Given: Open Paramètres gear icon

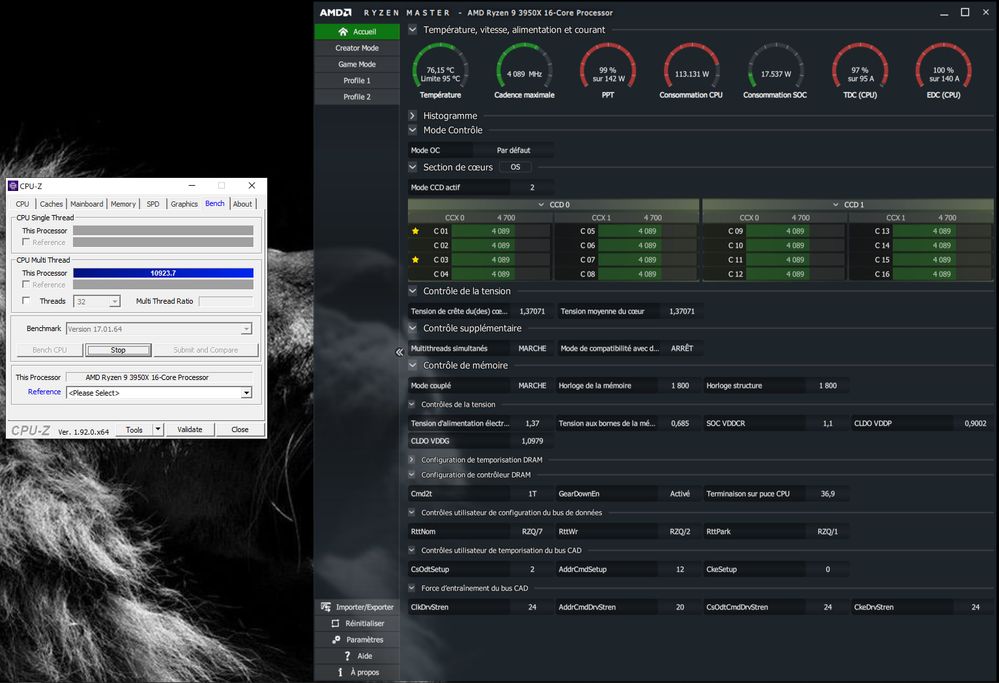Looking at the screenshot, I should pos(336,640).
